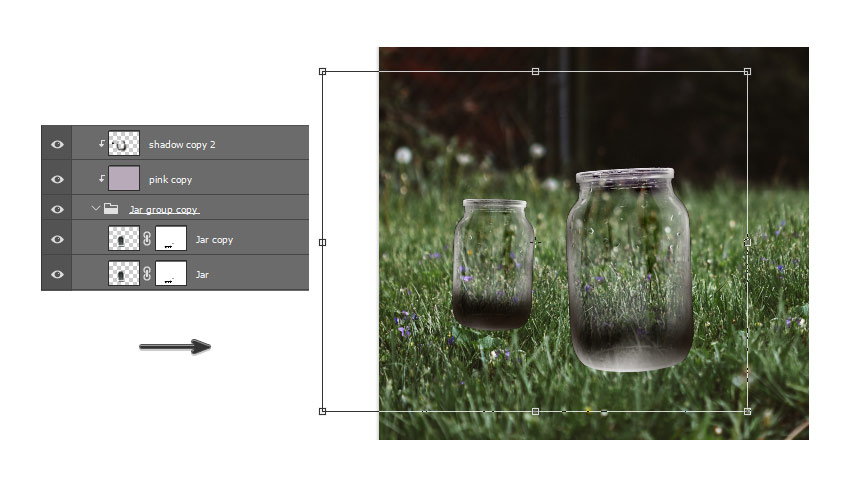850x477 pixels.
Task: Select the 'Jar copy' layer name
Action: click(x=214, y=240)
